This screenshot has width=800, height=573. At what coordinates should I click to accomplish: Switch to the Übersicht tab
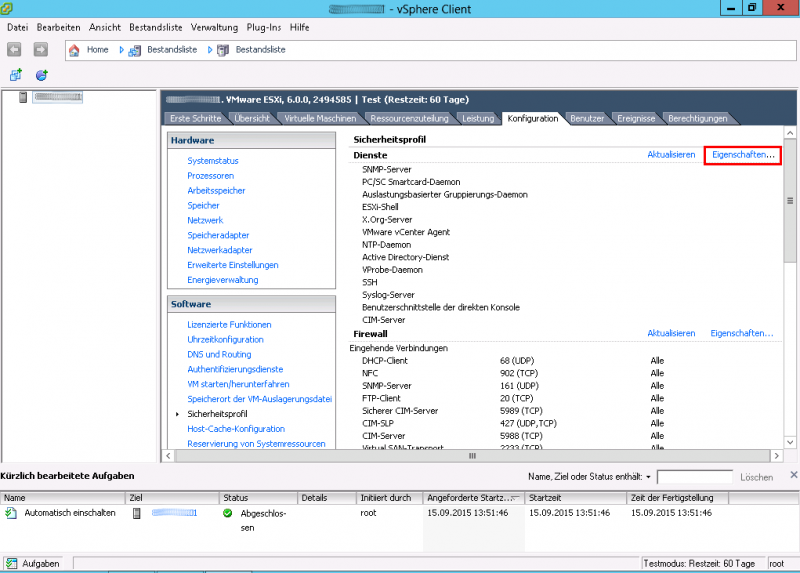point(252,118)
